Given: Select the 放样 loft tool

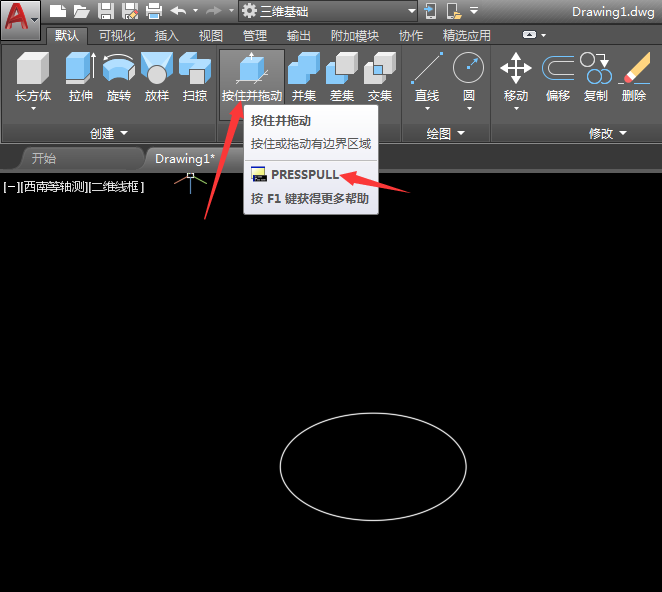Looking at the screenshot, I should (157, 77).
